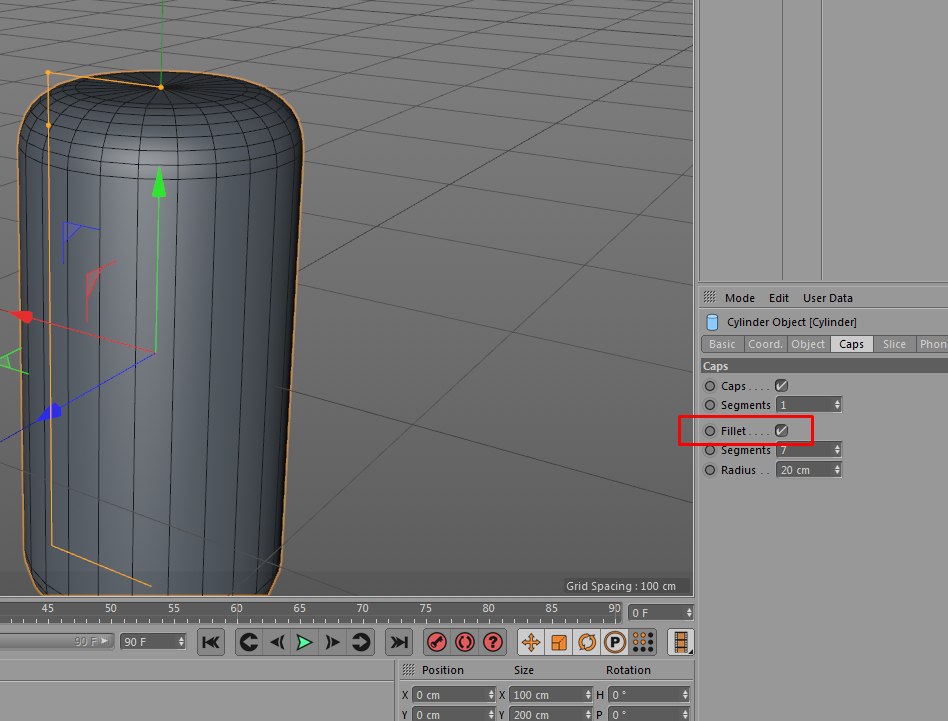Toggle the orange Scale keying icon
This screenshot has width=948, height=721.
coord(559,642)
